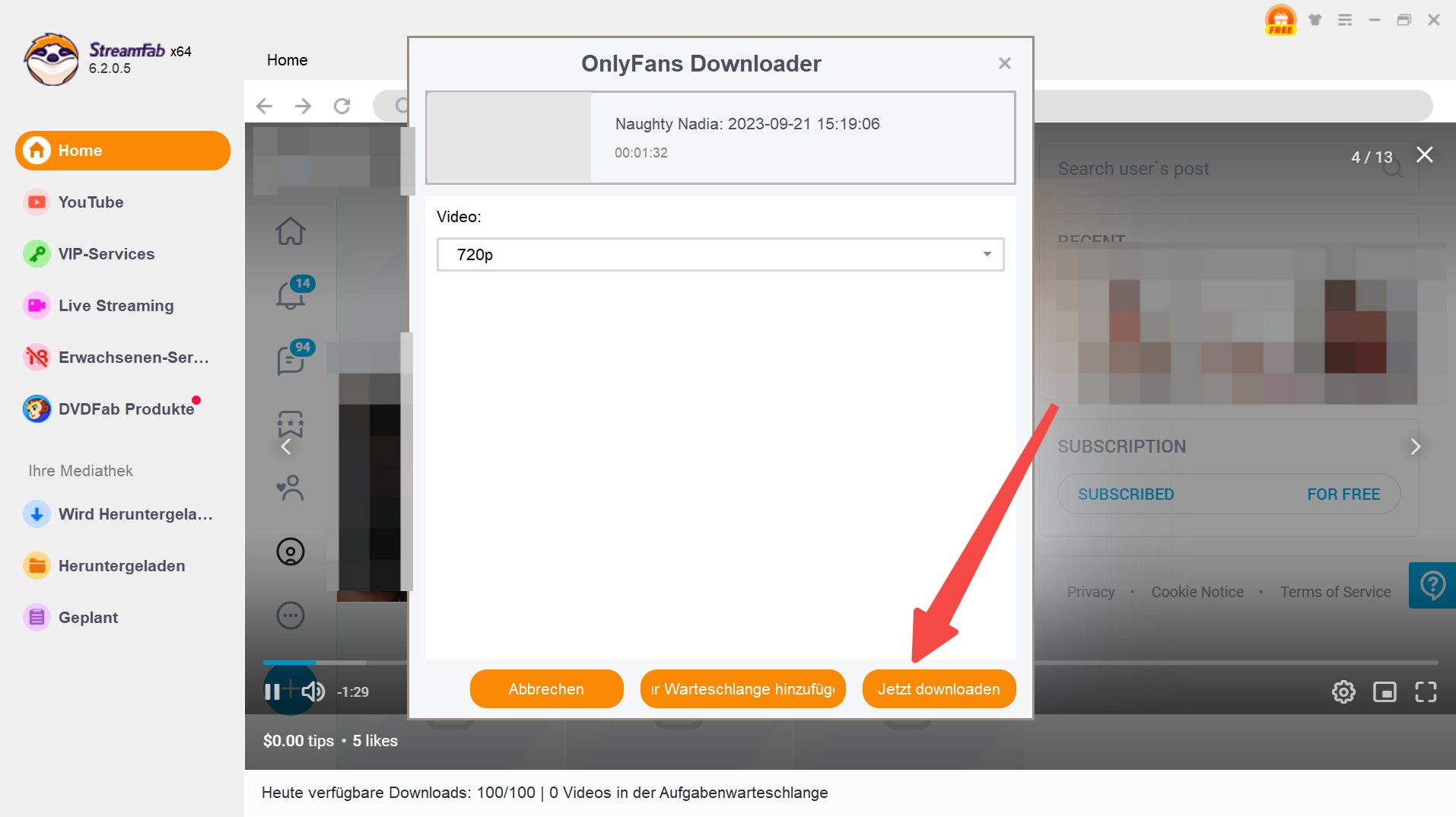
Task: Click the help question mark button
Action: pyautogui.click(x=1432, y=585)
